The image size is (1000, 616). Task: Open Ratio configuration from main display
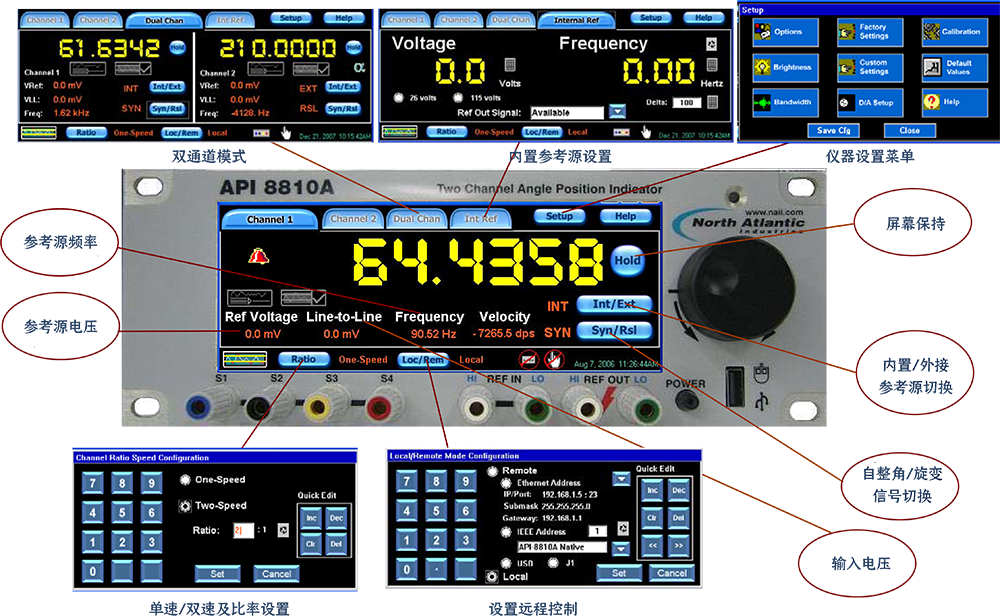pyautogui.click(x=304, y=359)
